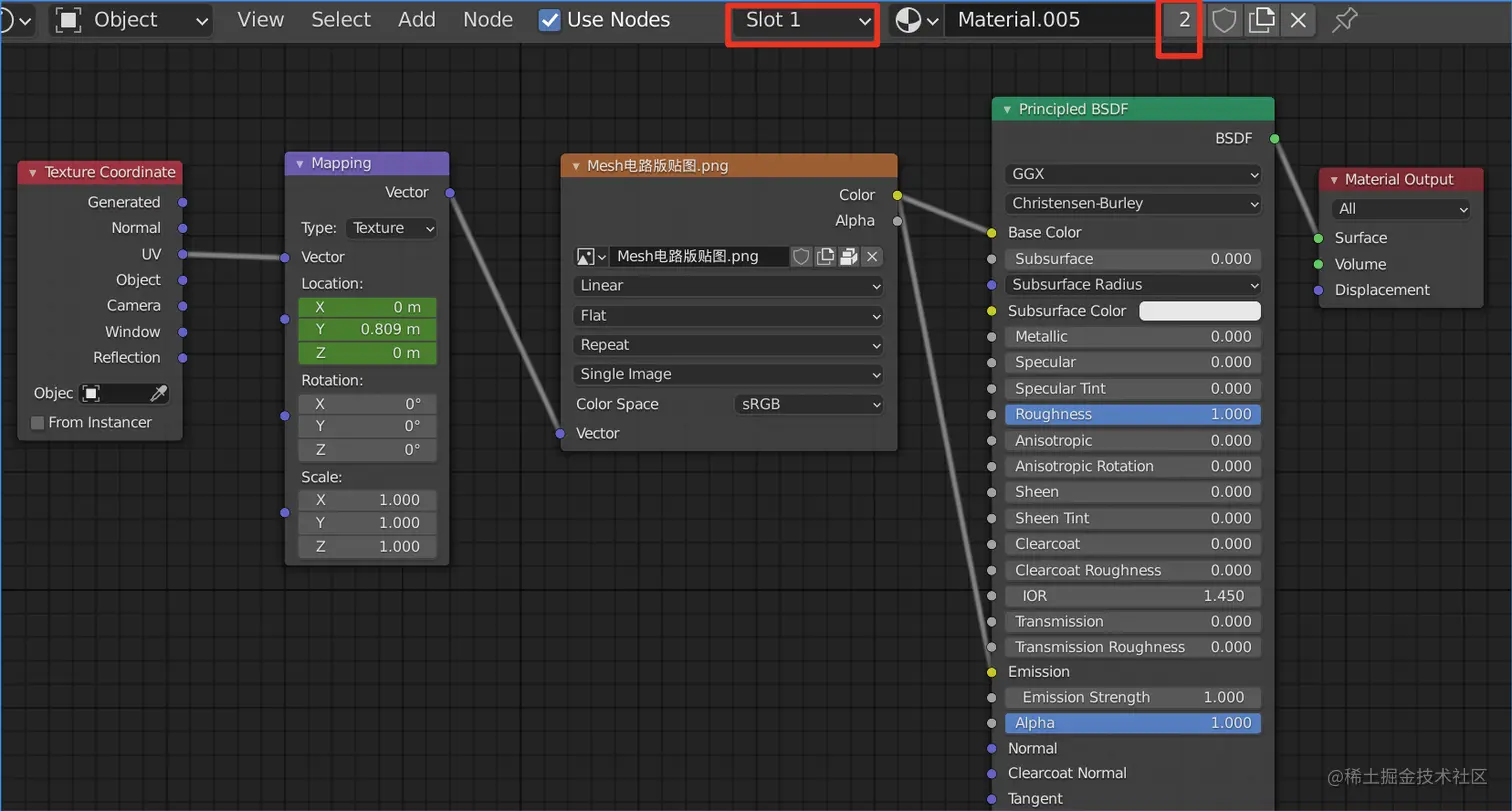This screenshot has width=1512, height=811.
Task: Click the Base Color input socket
Action: [x=991, y=233]
